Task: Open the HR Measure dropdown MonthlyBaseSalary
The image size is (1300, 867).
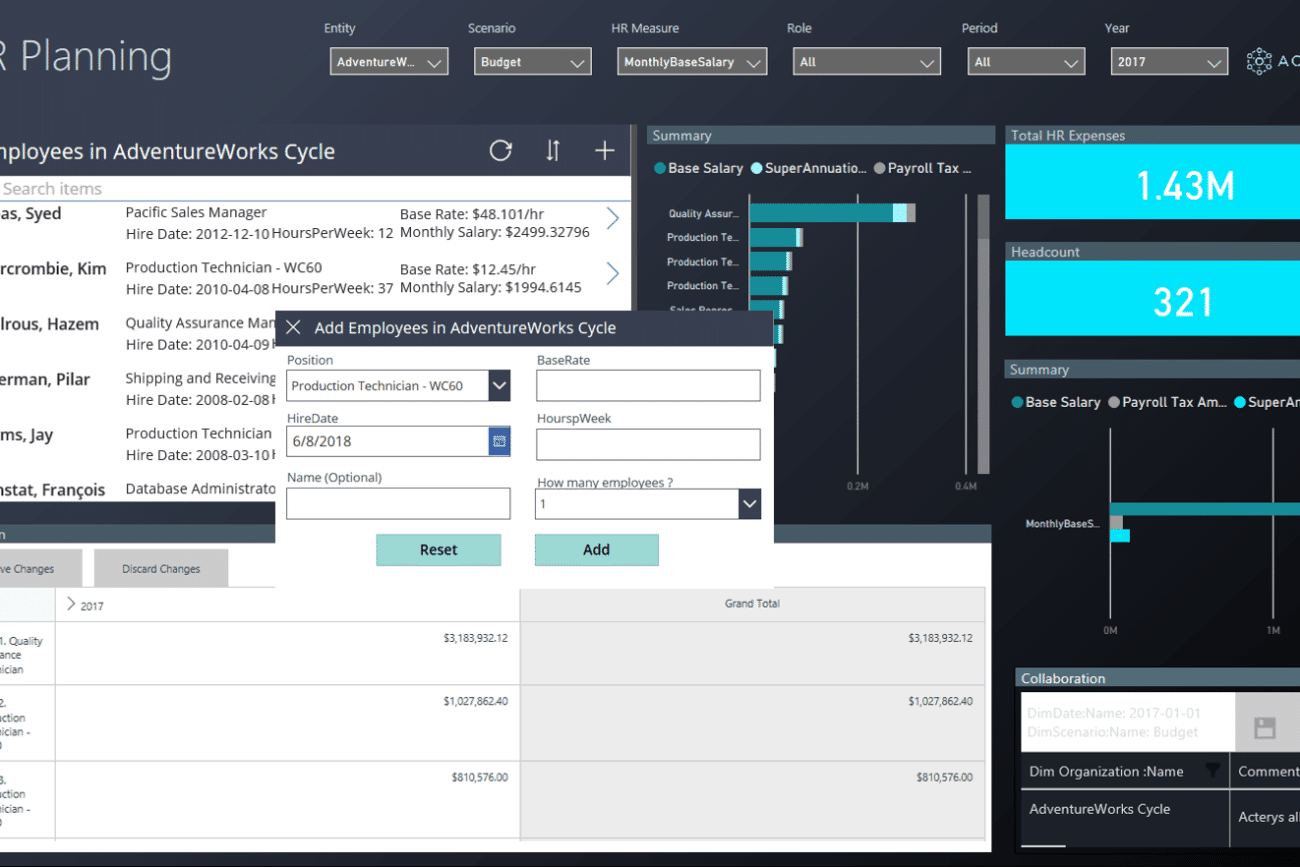Action: [x=692, y=62]
